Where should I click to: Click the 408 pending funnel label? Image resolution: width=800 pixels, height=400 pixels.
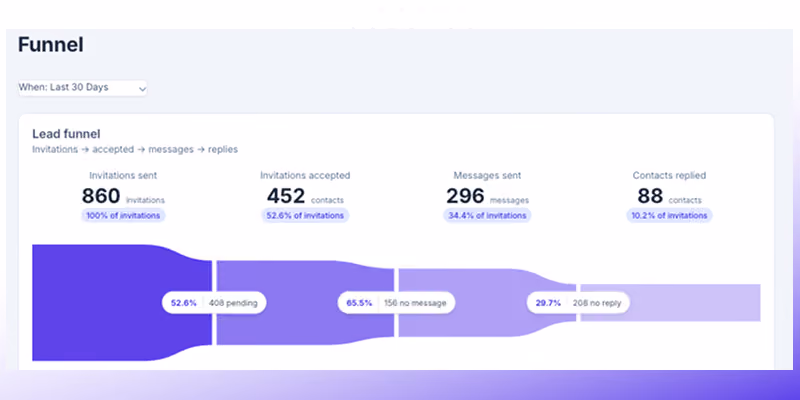(x=233, y=303)
